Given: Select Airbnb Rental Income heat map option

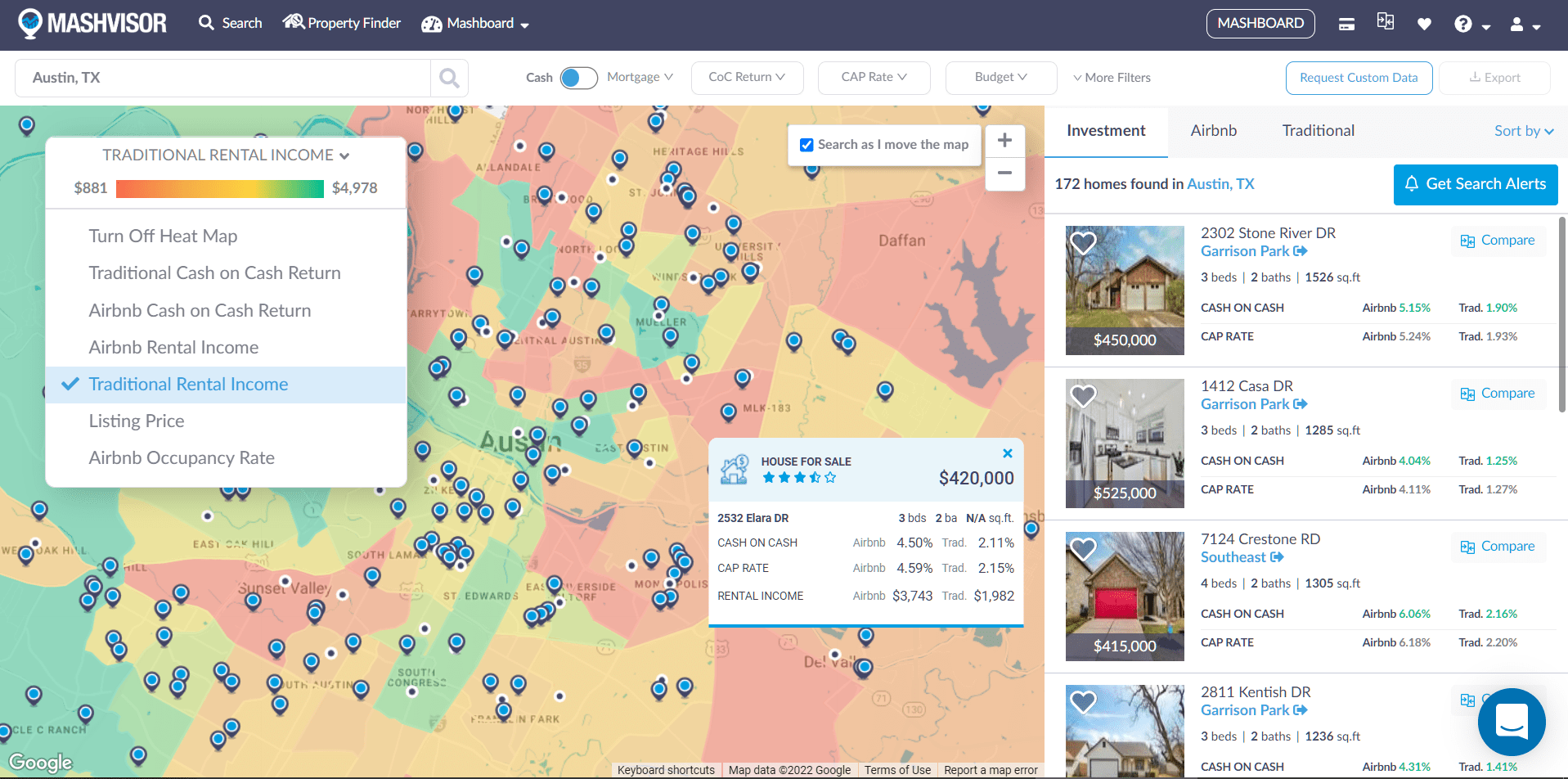Looking at the screenshot, I should [x=173, y=347].
